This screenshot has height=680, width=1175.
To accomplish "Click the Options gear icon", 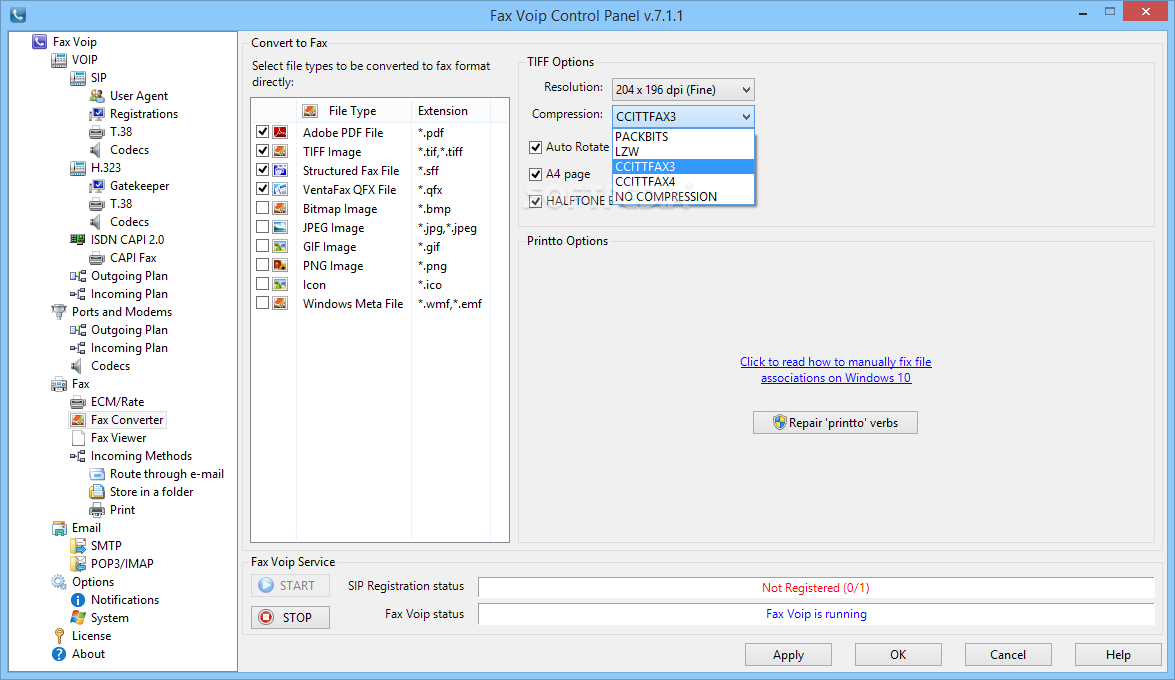I will pyautogui.click(x=58, y=582).
